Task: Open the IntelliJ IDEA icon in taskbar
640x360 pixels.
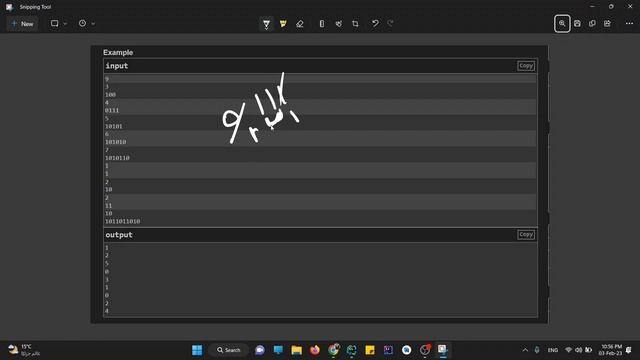Action: pos(388,350)
